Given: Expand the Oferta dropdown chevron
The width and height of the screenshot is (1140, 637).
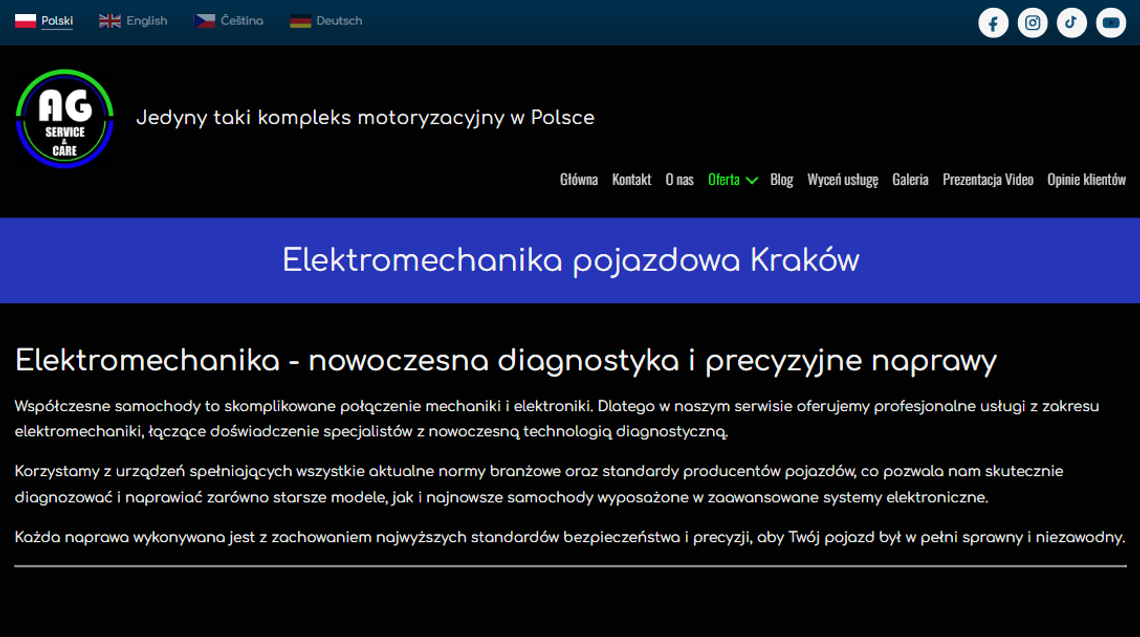Looking at the screenshot, I should pyautogui.click(x=752, y=180).
